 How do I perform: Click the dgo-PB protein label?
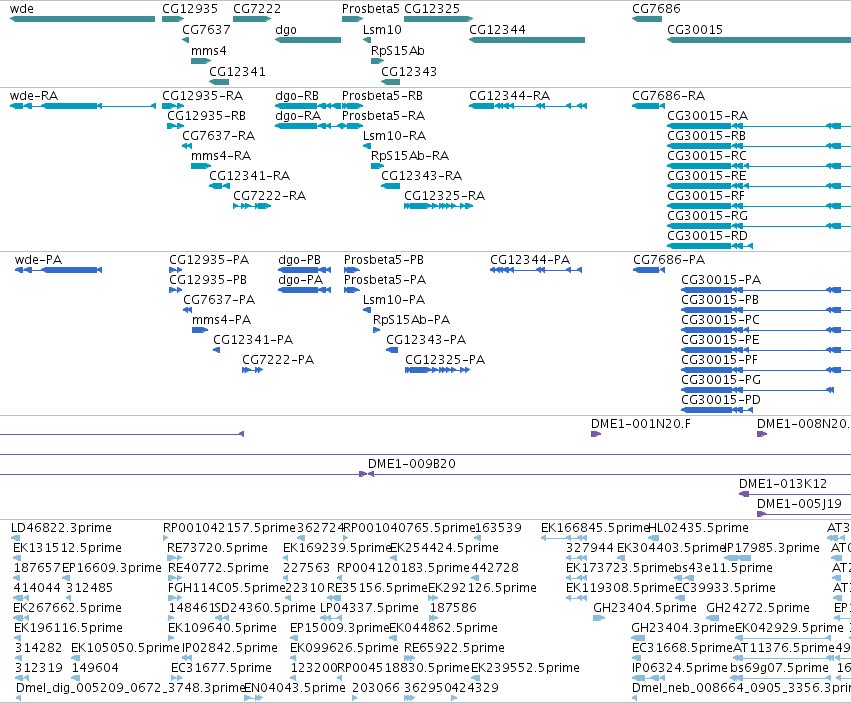300,260
